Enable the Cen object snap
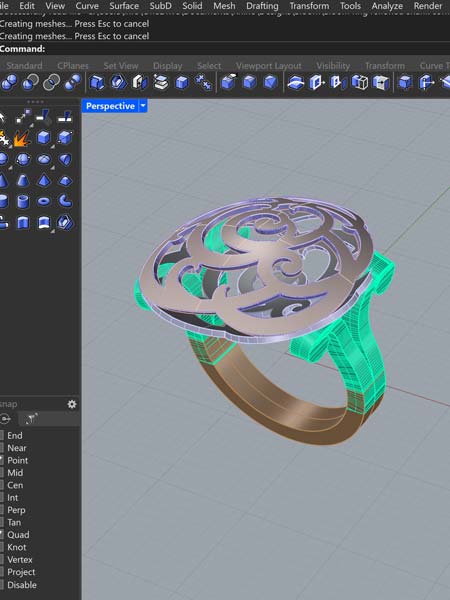 tap(11, 485)
